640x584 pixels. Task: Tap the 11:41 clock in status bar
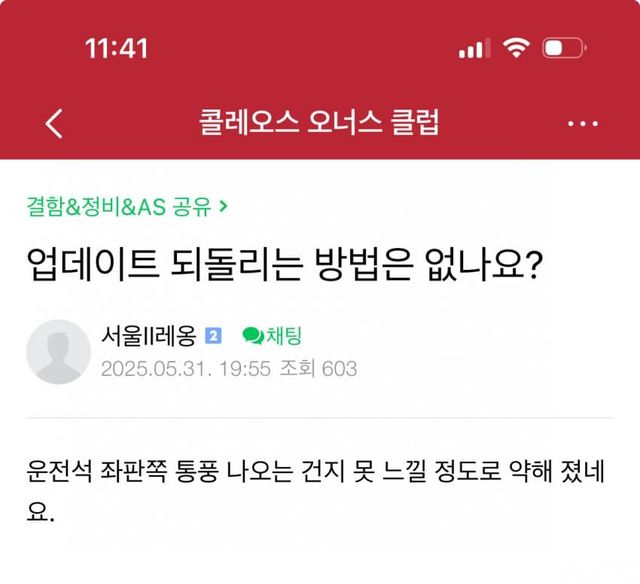click(x=117, y=48)
